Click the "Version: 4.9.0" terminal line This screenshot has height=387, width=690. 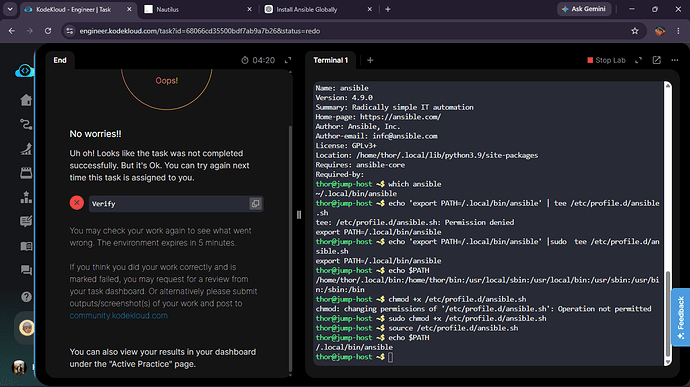point(344,98)
